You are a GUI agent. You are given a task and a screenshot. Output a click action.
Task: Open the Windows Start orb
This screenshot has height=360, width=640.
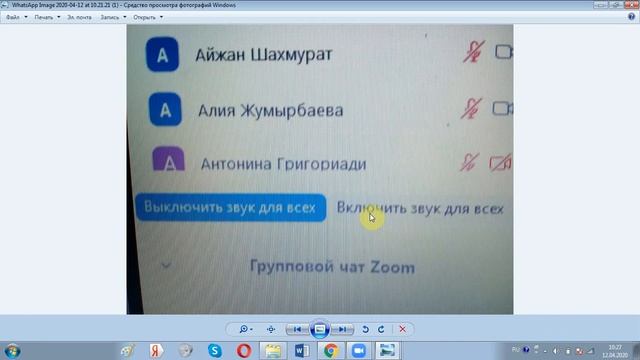12,351
